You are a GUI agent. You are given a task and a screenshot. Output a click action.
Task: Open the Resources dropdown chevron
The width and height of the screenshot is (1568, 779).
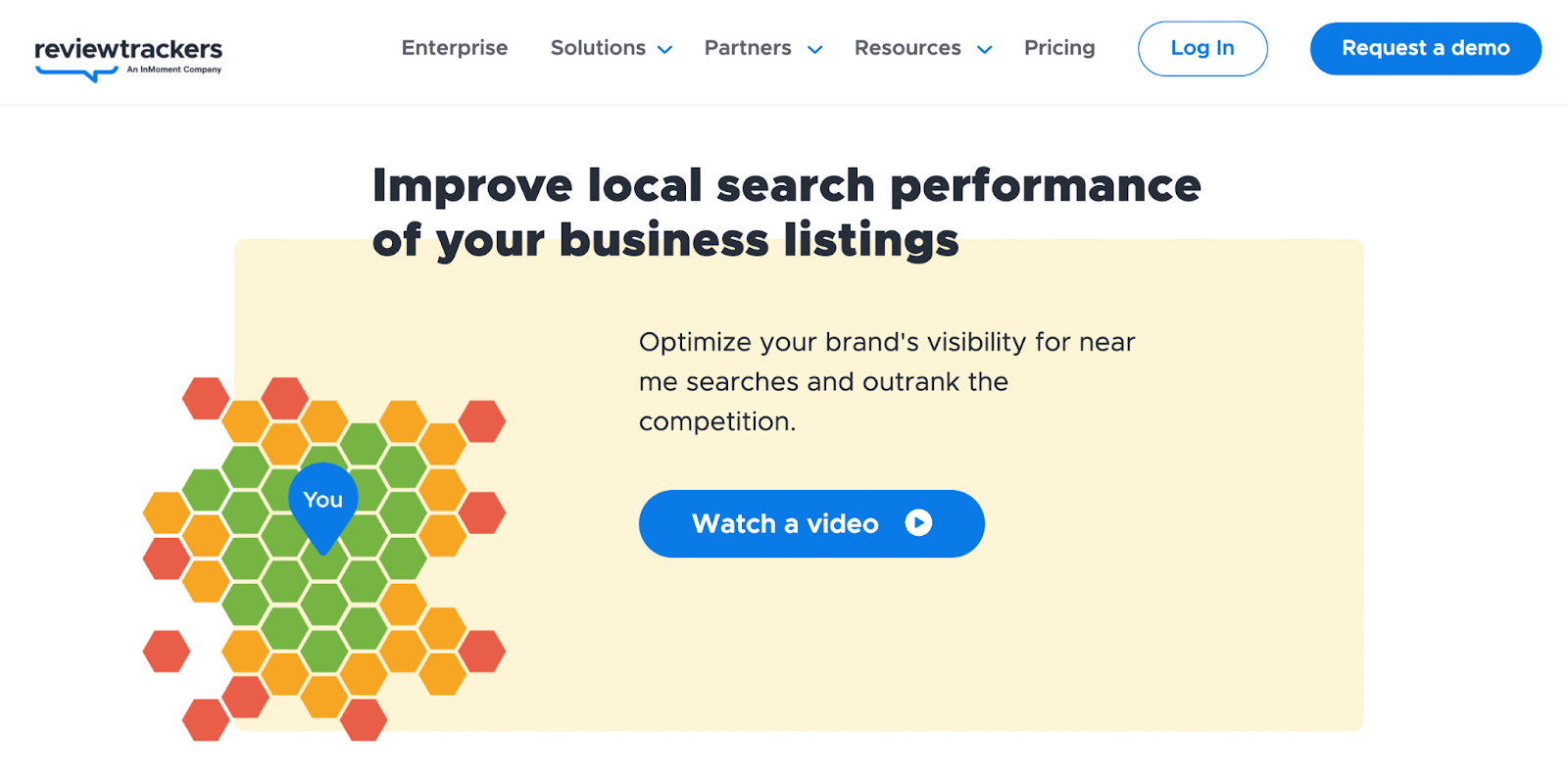coord(985,49)
